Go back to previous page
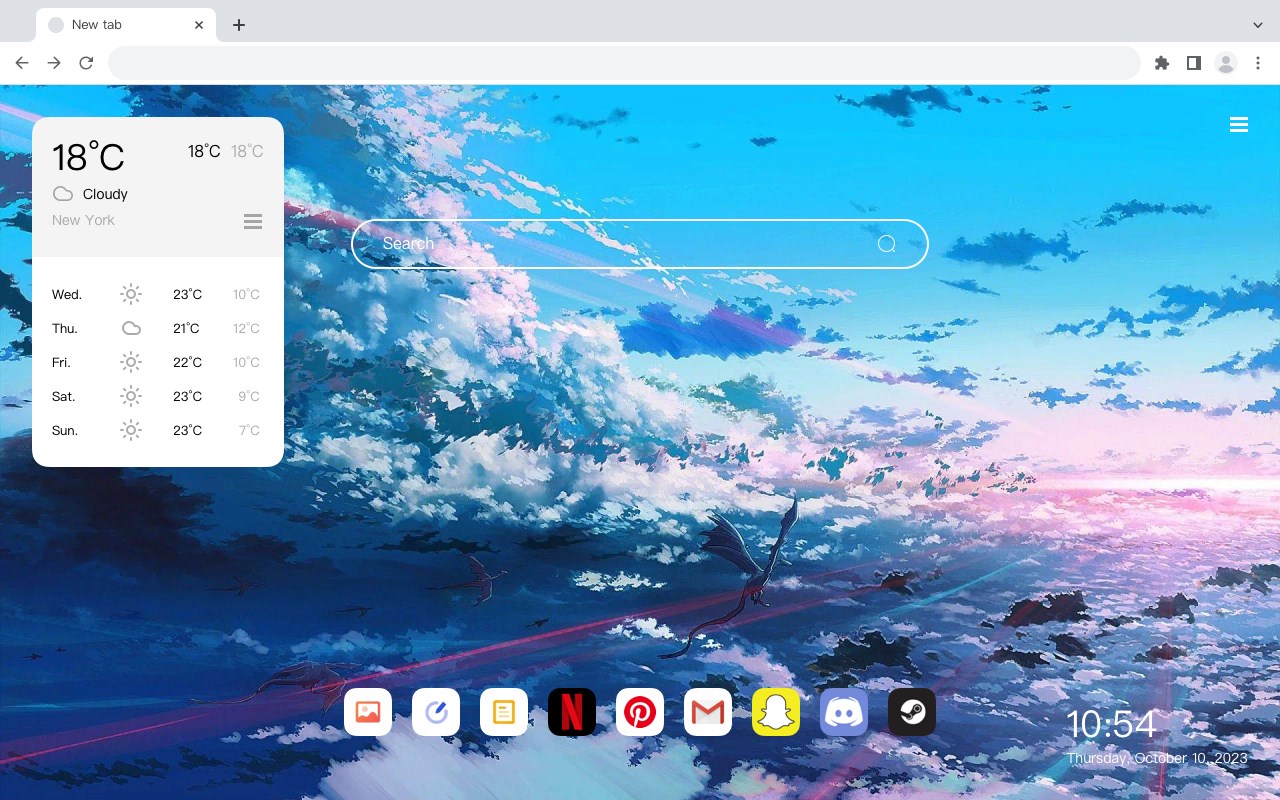The image size is (1280, 800). (22, 63)
